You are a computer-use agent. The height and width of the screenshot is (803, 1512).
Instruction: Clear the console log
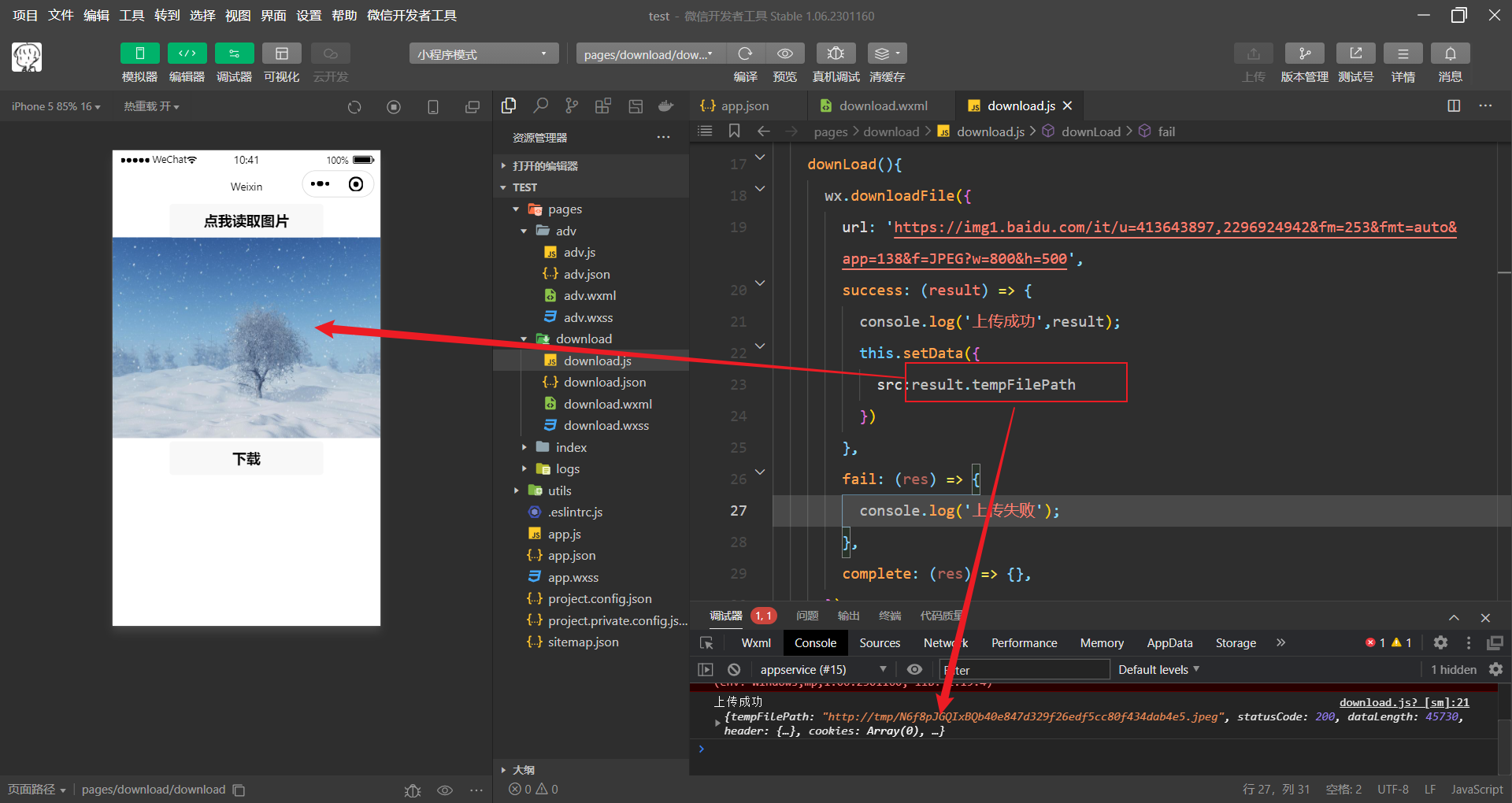(734, 670)
